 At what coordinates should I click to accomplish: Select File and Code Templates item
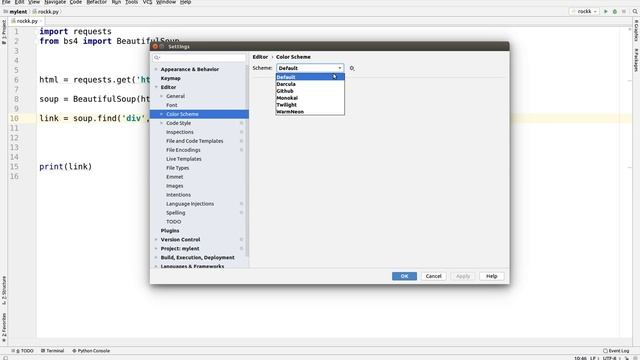coord(195,141)
